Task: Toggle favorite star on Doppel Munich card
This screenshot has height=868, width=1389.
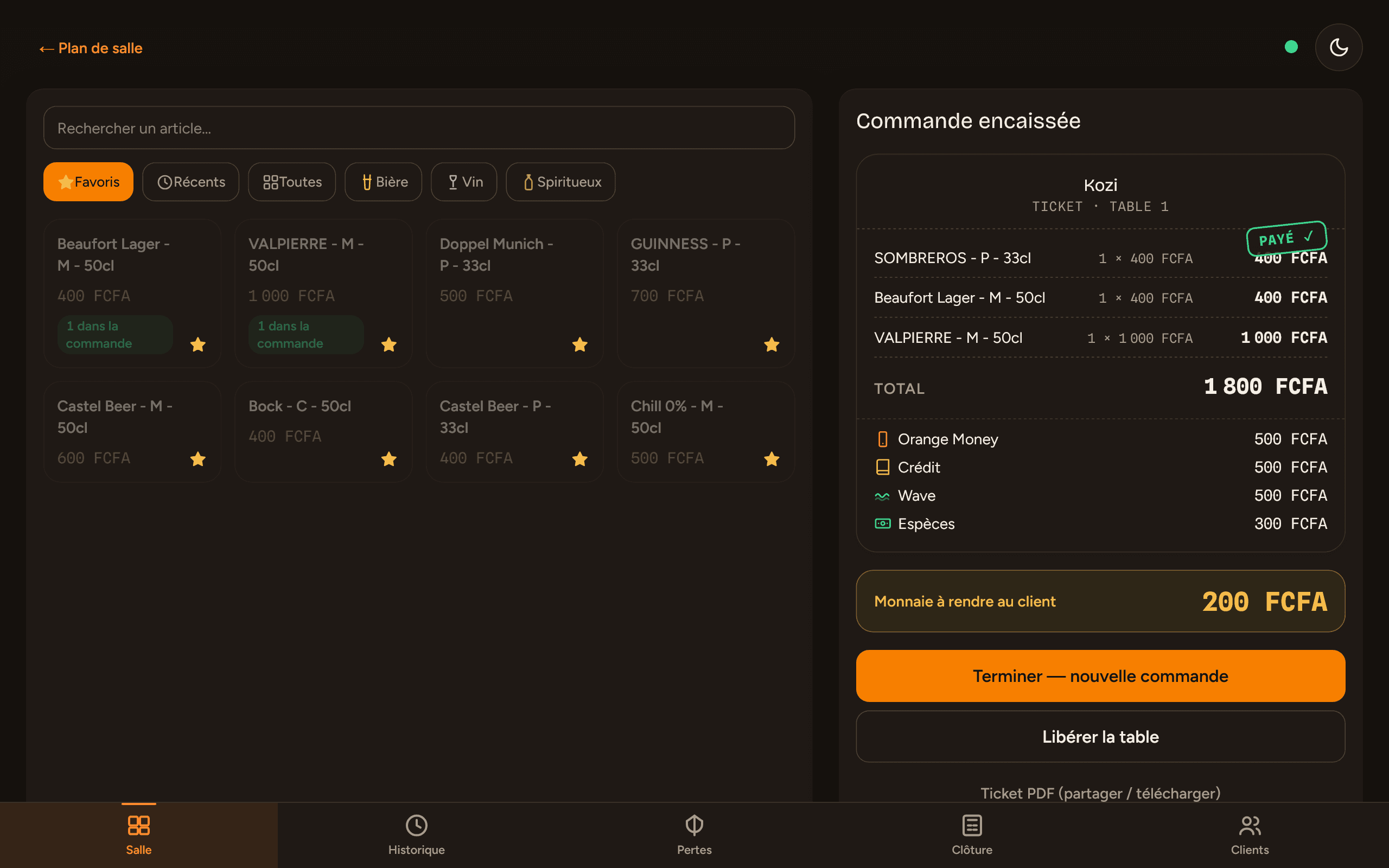Action: (580, 344)
